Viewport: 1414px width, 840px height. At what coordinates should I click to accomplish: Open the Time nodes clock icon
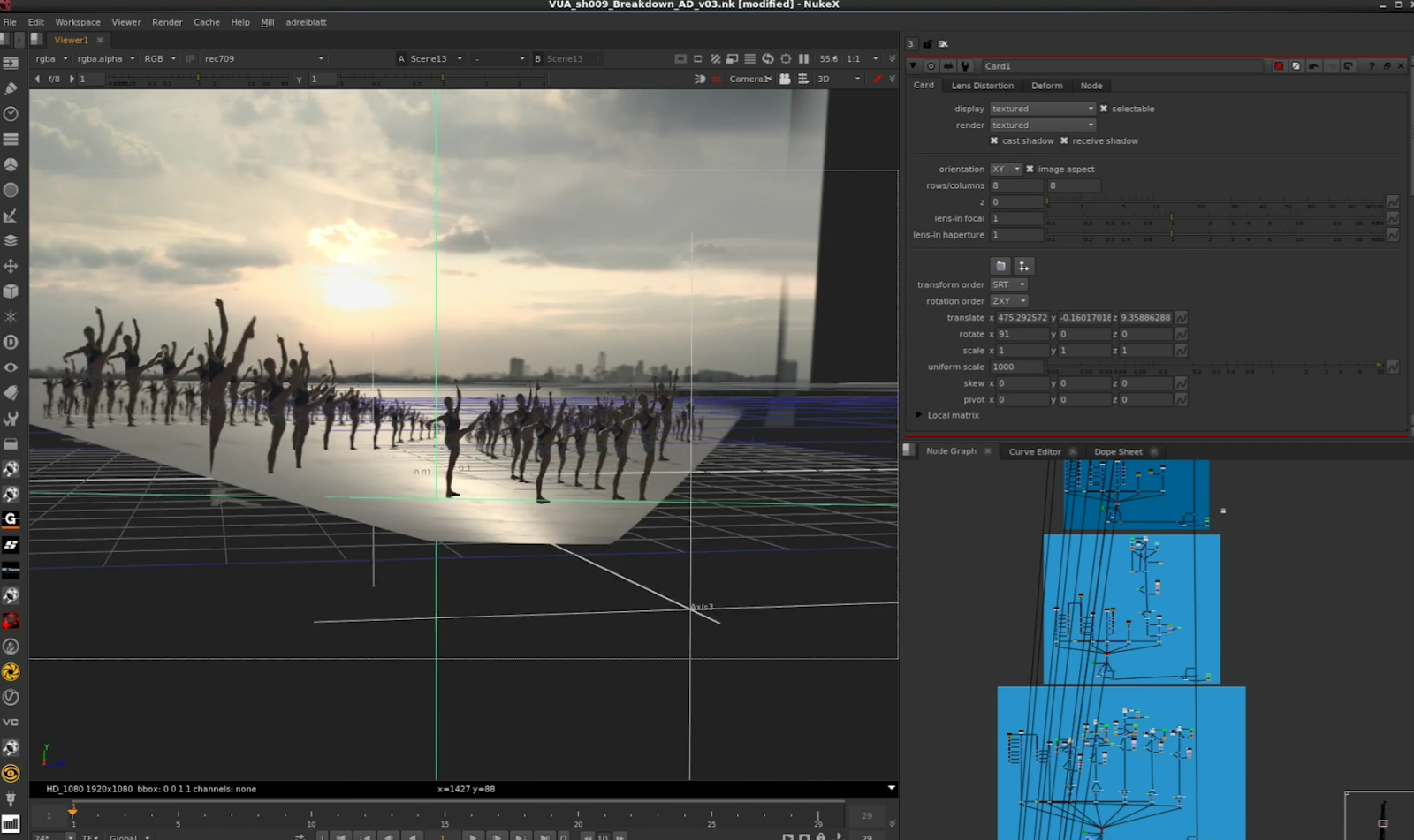pos(11,114)
